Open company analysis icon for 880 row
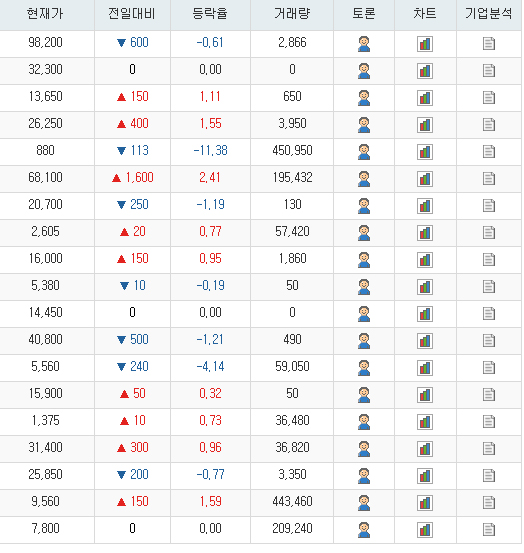The width and height of the screenshot is (524, 553). 488,152
